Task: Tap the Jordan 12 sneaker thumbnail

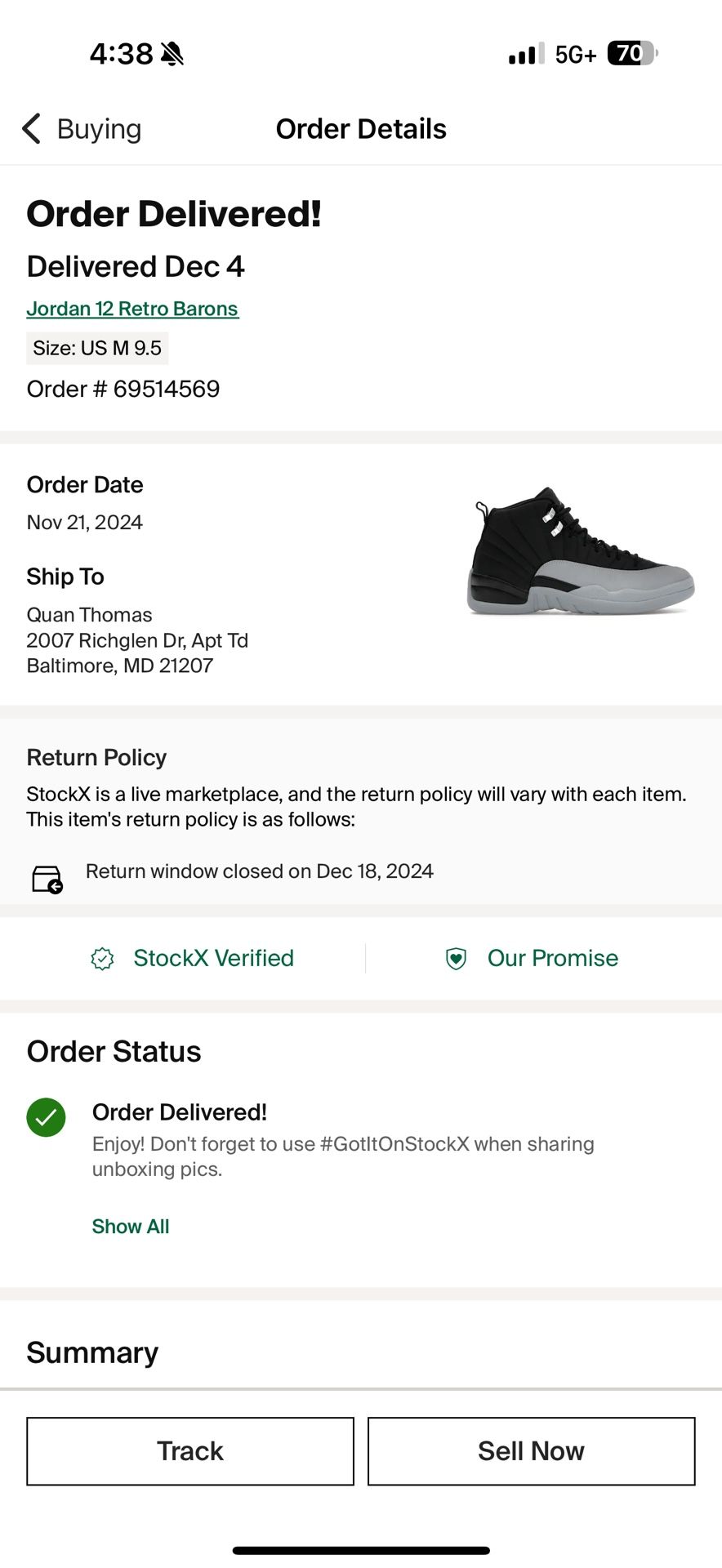Action: 580,551
